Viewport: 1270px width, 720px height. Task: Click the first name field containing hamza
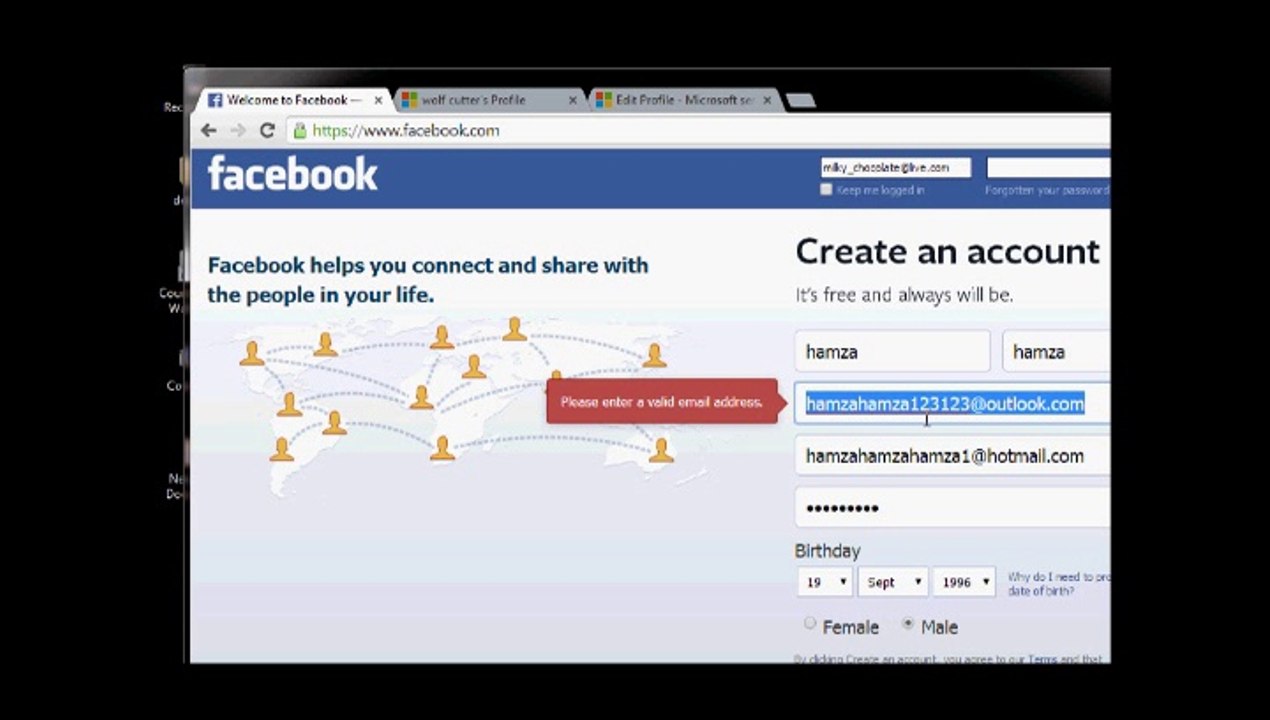coord(893,352)
